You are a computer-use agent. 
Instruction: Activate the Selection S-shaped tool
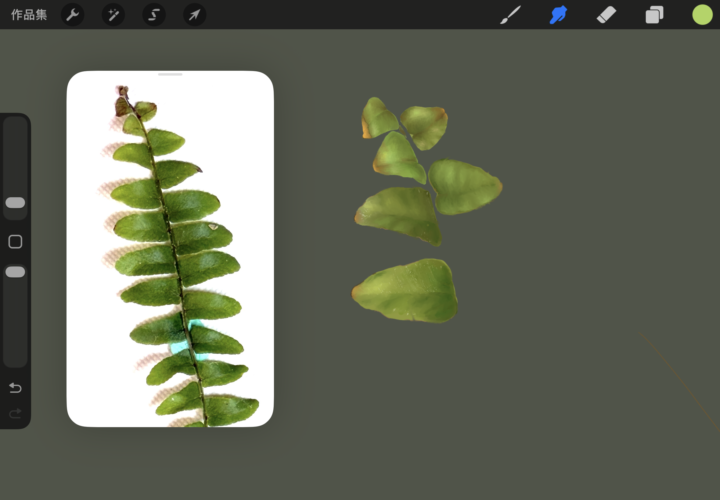[x=154, y=15]
